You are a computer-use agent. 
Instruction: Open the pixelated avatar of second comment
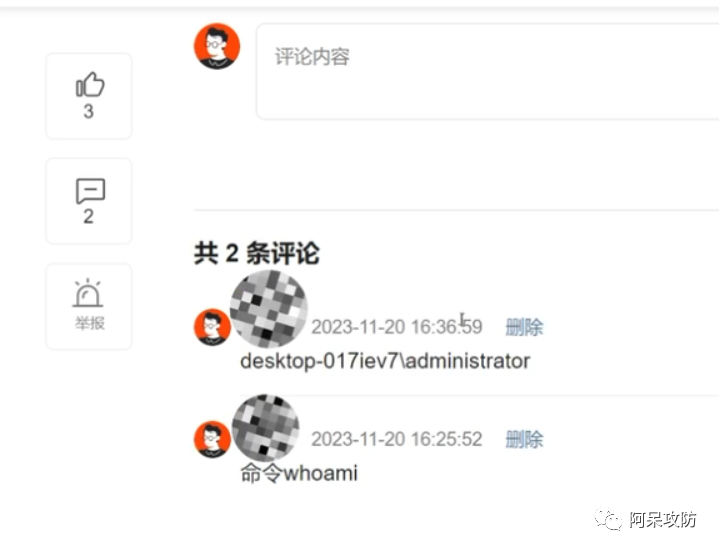point(265,427)
